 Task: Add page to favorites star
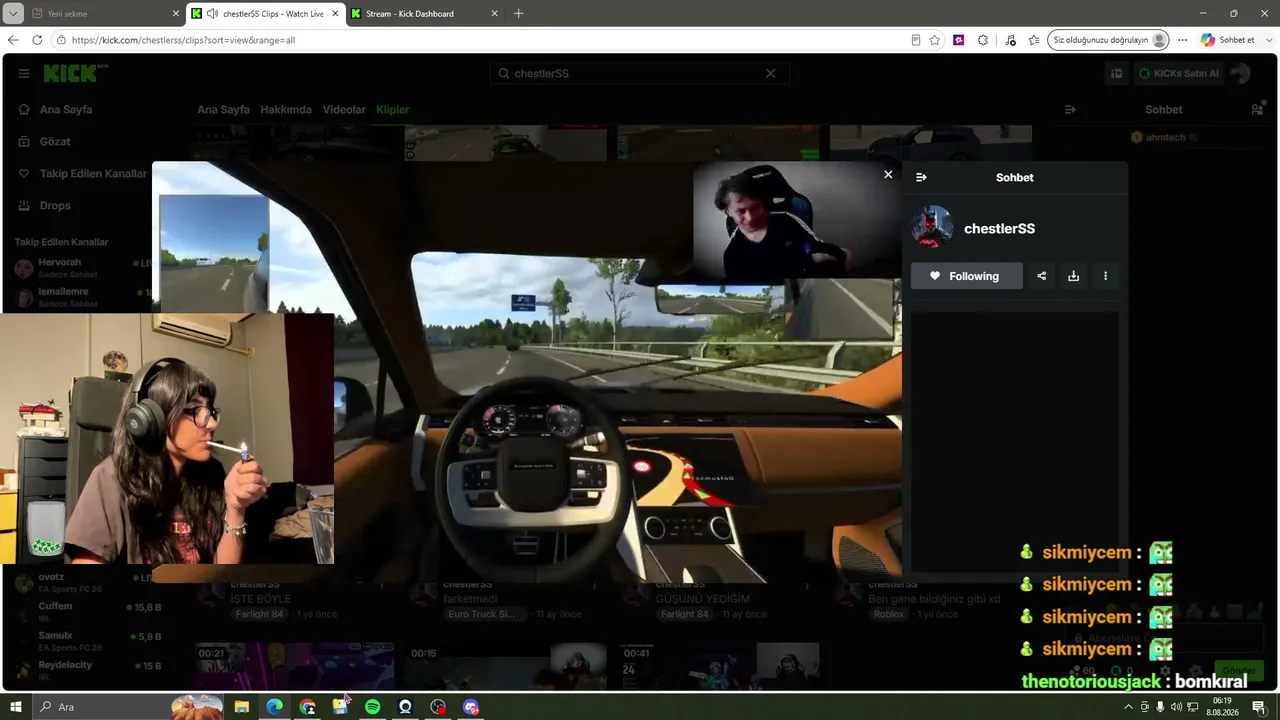point(935,40)
